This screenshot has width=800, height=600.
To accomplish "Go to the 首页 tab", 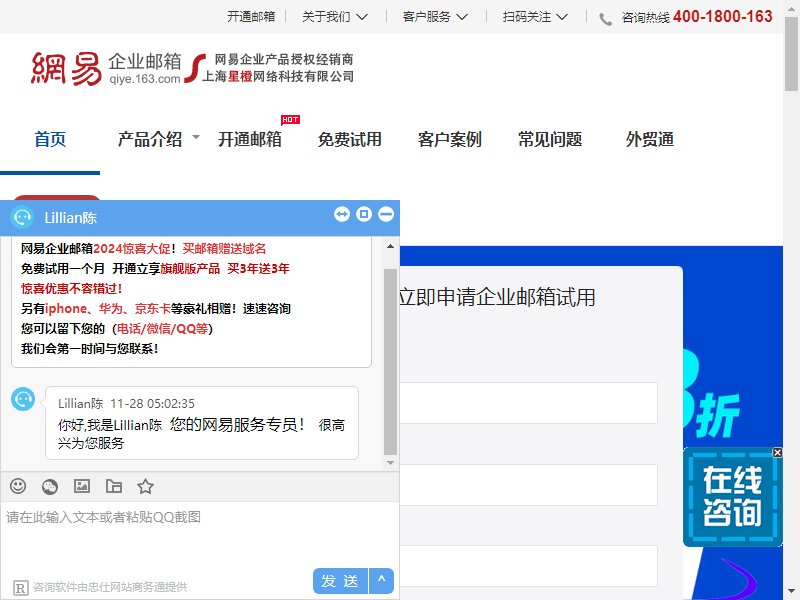I will [x=50, y=139].
